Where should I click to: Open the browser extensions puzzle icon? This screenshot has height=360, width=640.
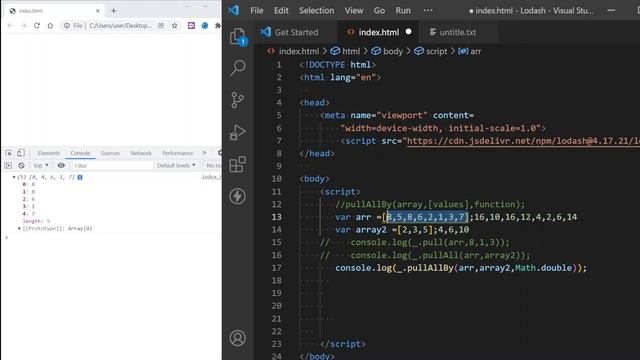point(218,25)
